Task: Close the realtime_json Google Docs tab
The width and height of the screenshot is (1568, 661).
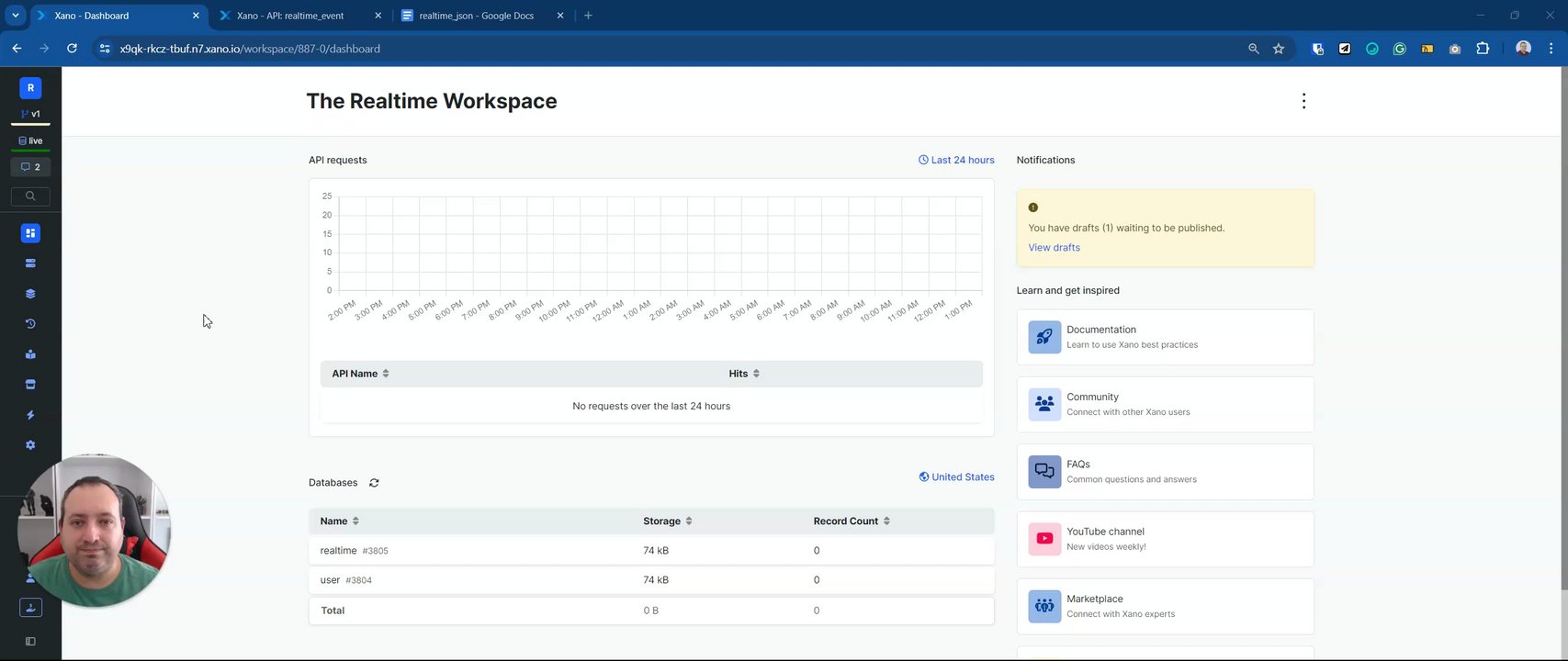Action: [x=560, y=16]
